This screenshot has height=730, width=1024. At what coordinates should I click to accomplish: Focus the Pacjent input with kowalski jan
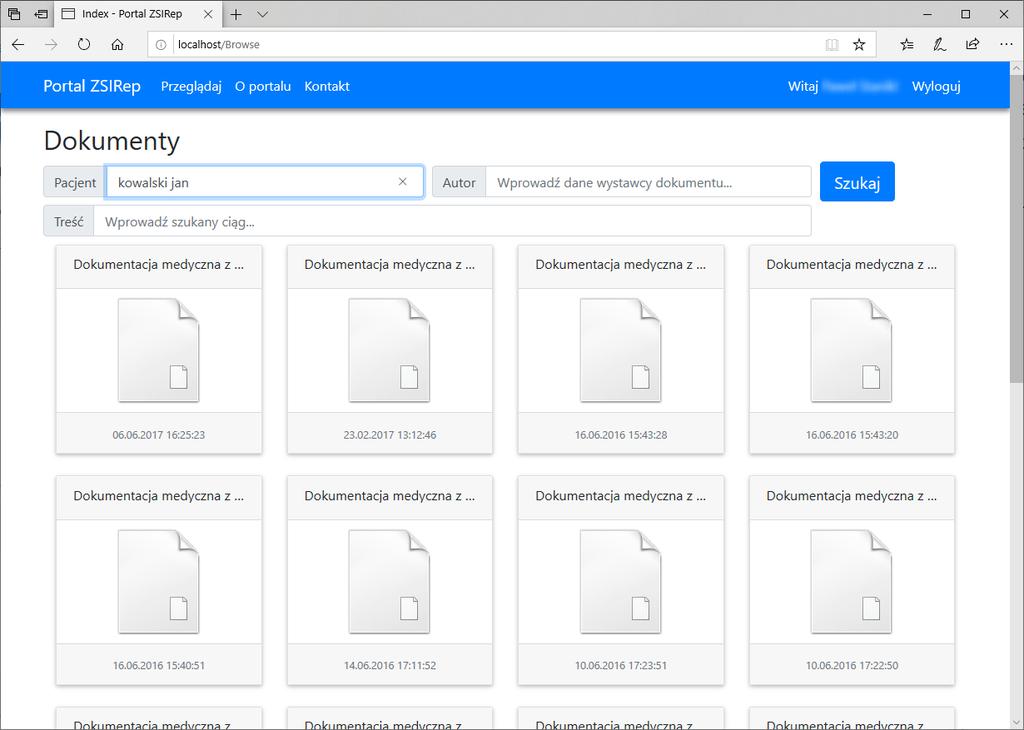(x=264, y=182)
